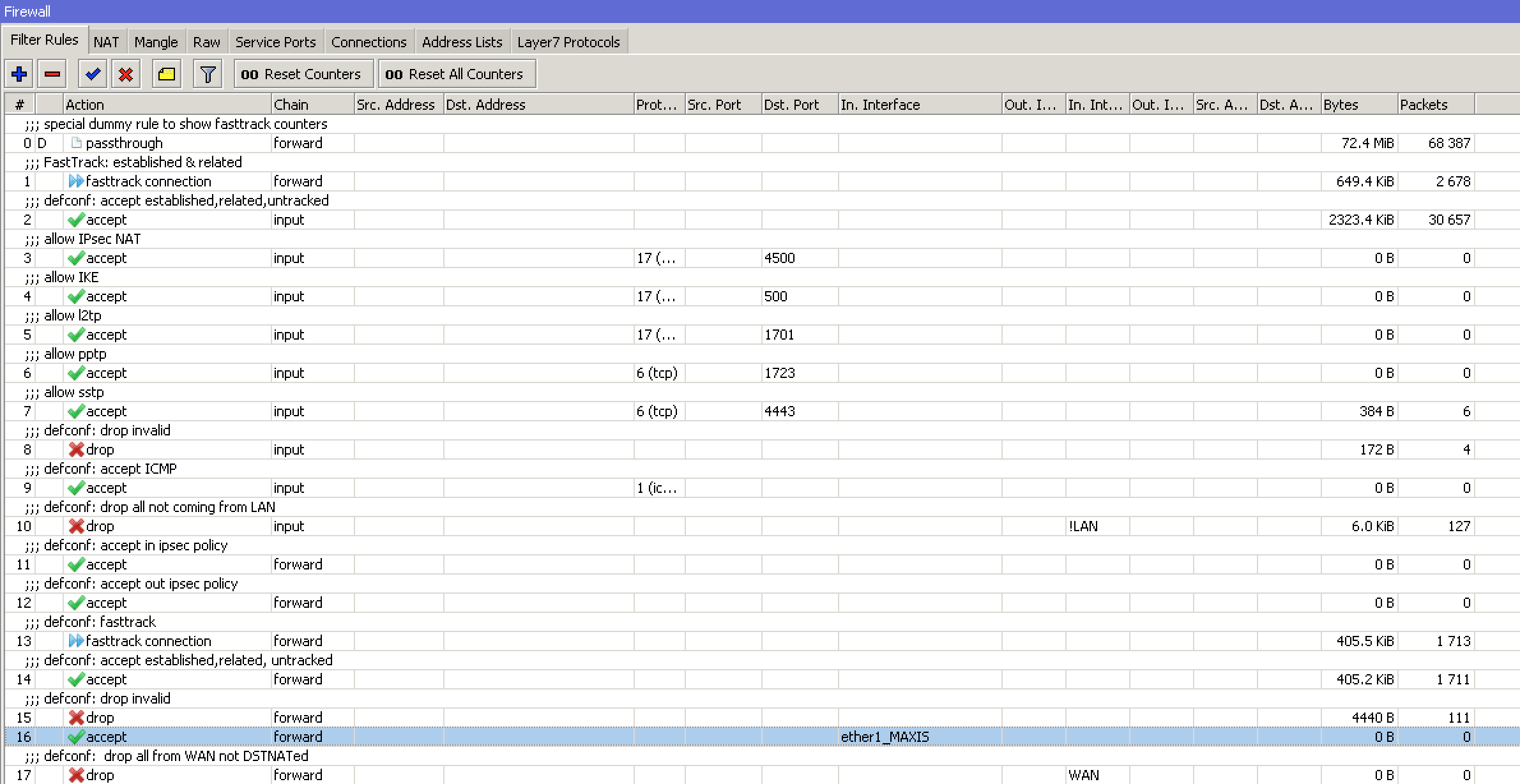This screenshot has height=784, width=1520.
Task: Enable the rule with the blue checkmark icon
Action: coord(93,74)
